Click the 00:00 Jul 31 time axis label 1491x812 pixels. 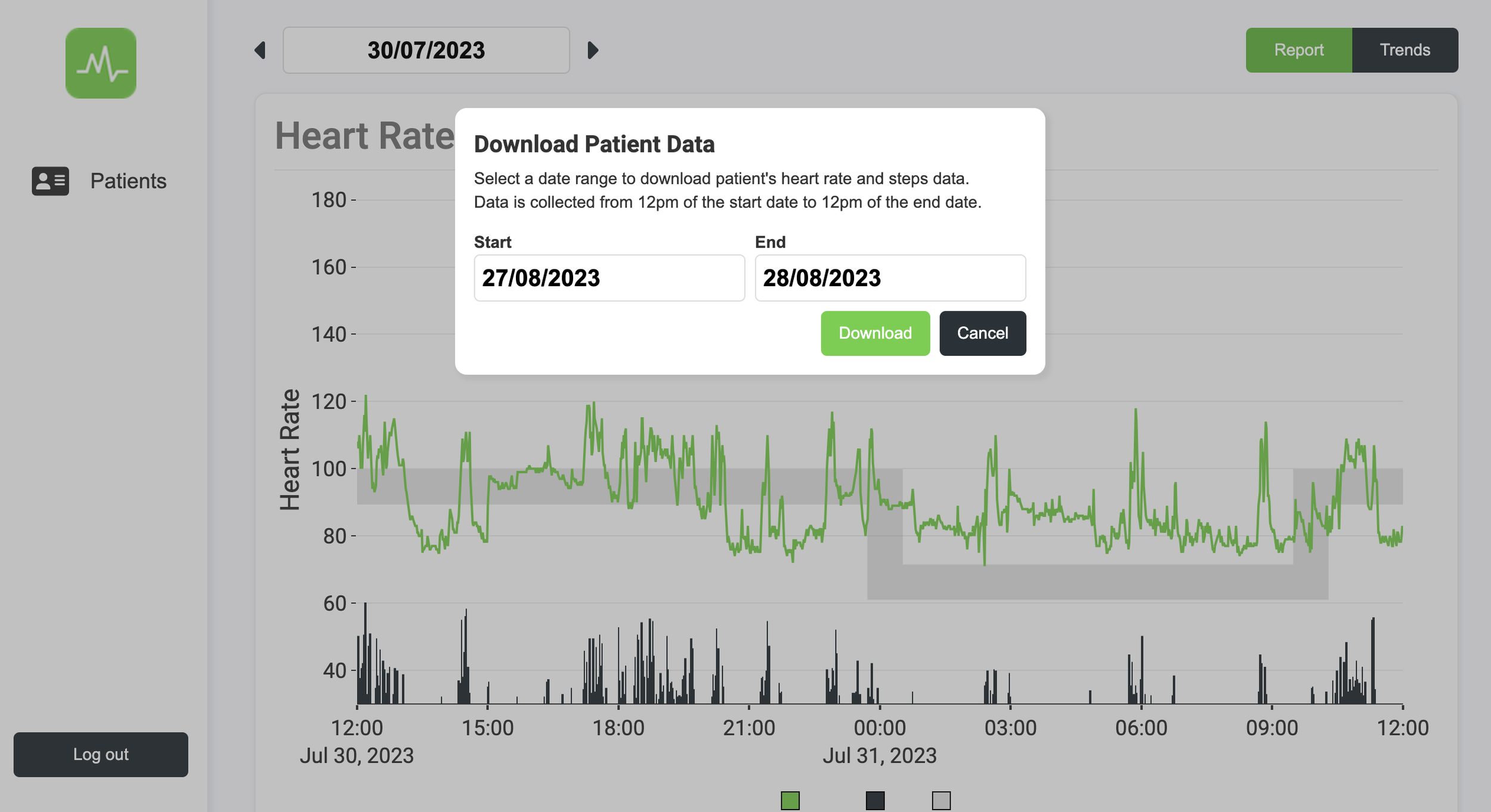pyautogui.click(x=879, y=728)
